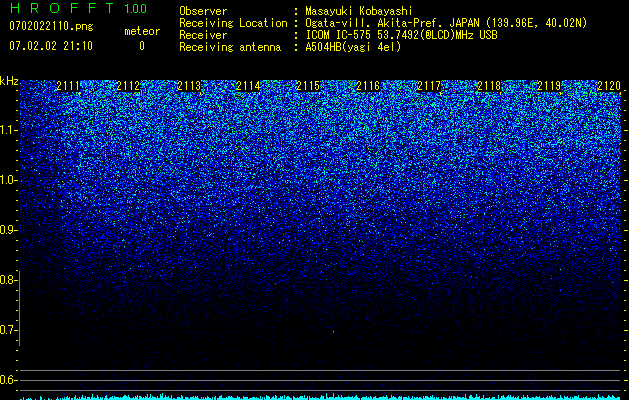Click the meteor count value 0
This screenshot has height=400, width=629.
coord(142,46)
